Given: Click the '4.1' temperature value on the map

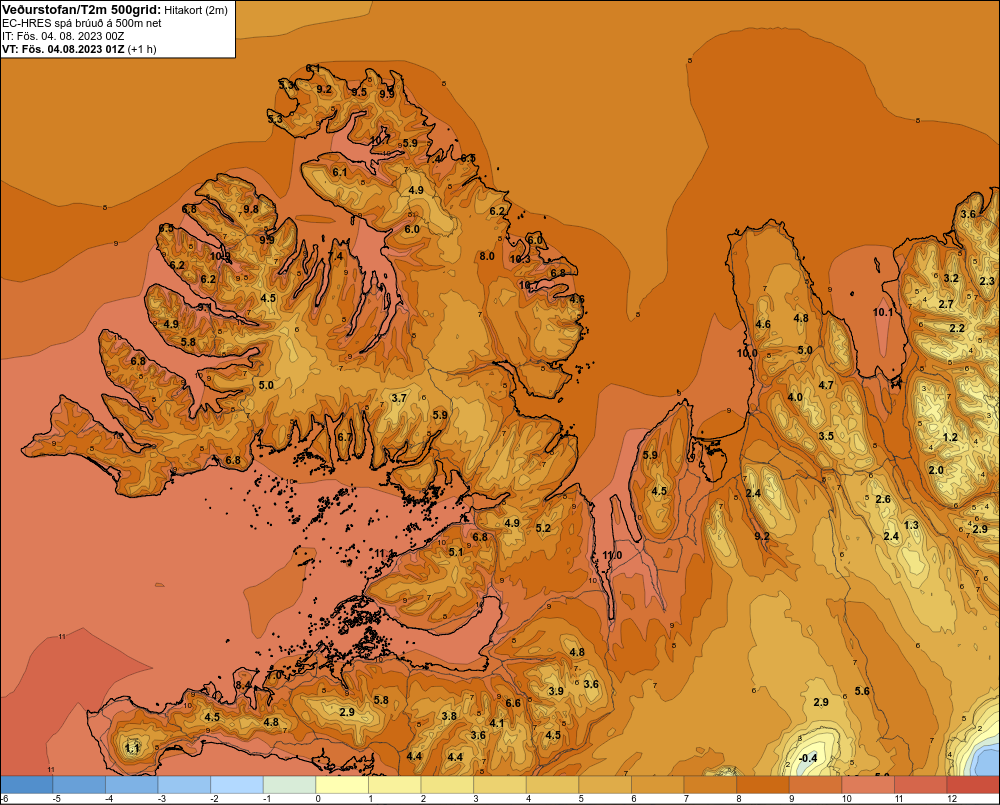Looking at the screenshot, I should pyautogui.click(x=496, y=723).
